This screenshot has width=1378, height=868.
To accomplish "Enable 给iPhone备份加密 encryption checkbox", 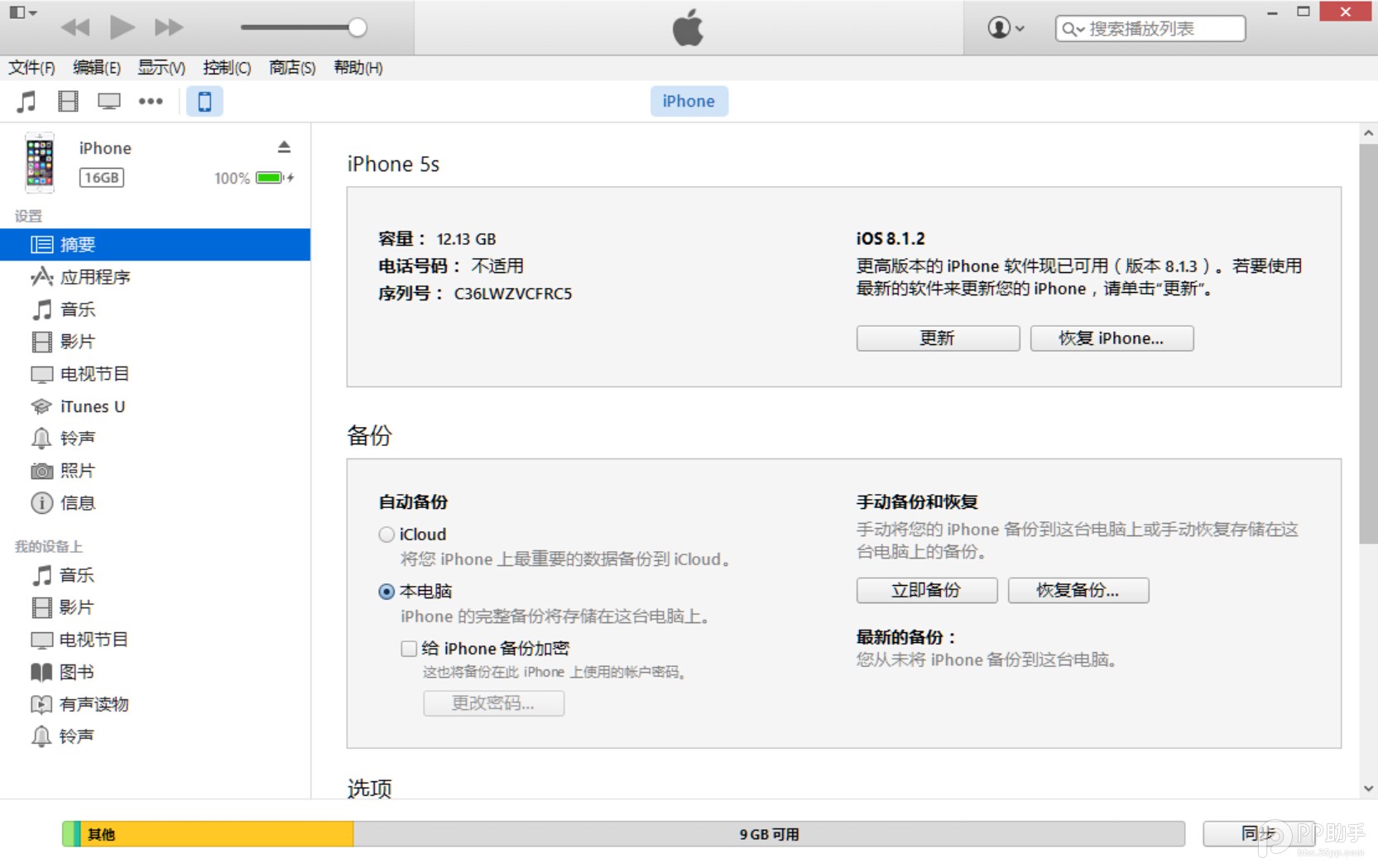I will click(x=408, y=648).
